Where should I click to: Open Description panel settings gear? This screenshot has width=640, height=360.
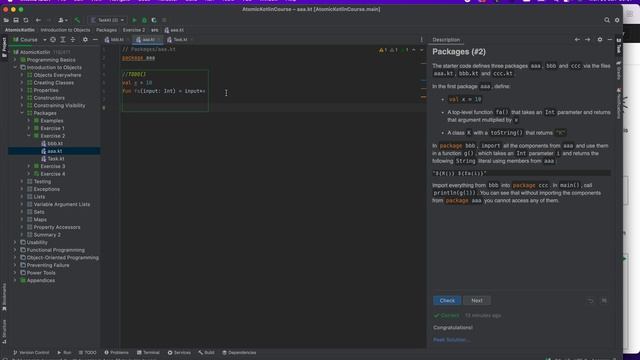click(600, 40)
